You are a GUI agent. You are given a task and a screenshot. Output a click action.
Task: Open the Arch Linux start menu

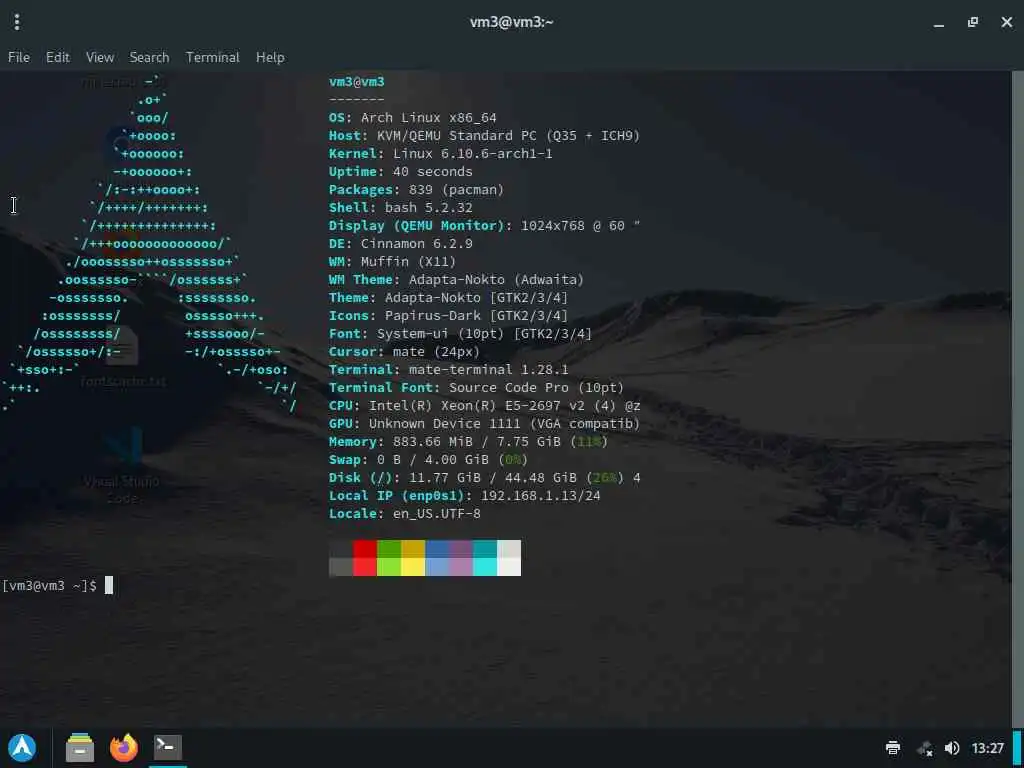[22, 748]
